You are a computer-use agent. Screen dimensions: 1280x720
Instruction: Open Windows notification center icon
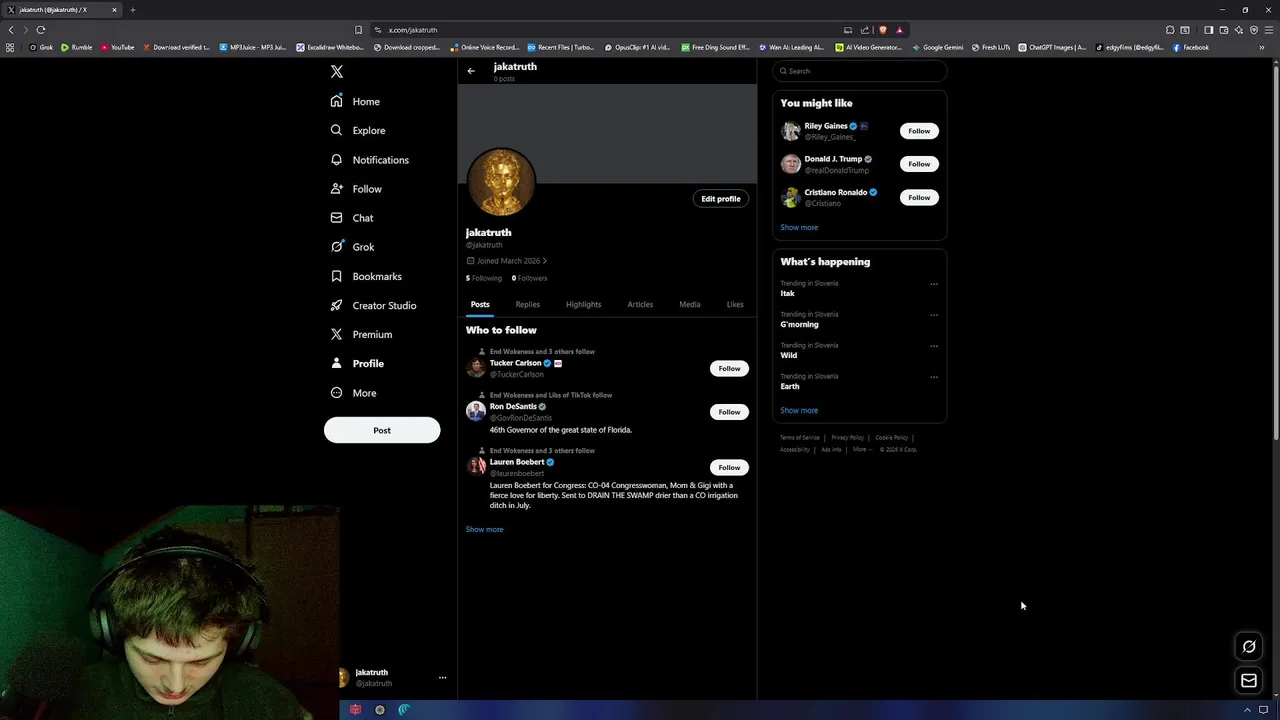click(x=1264, y=710)
